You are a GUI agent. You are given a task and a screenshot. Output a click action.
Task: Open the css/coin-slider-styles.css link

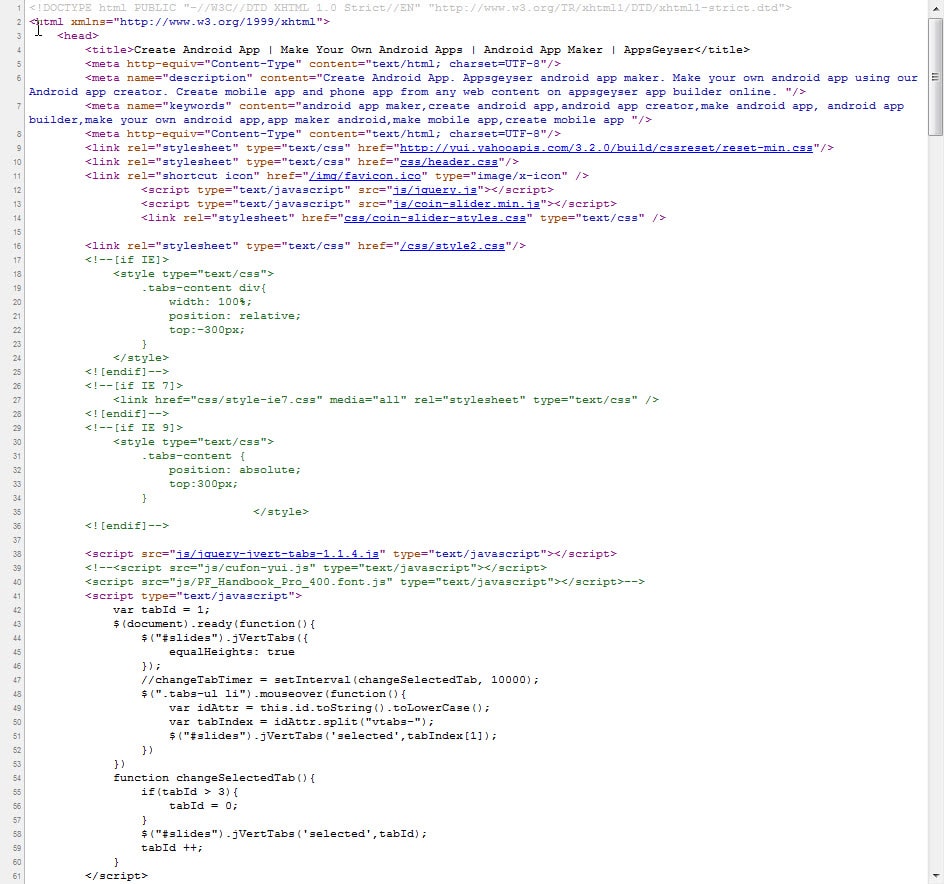pos(436,217)
